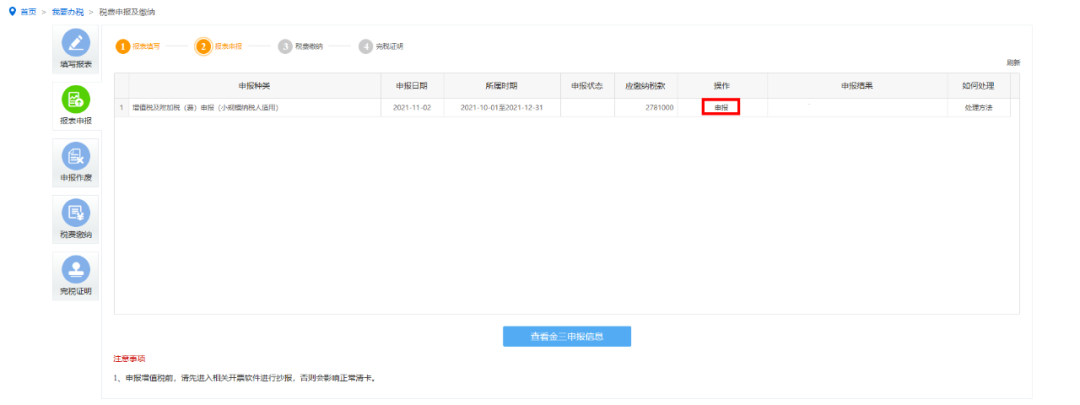Select the green 报表申报 sidebar icon
The width and height of the screenshot is (1080, 405).
[x=76, y=101]
